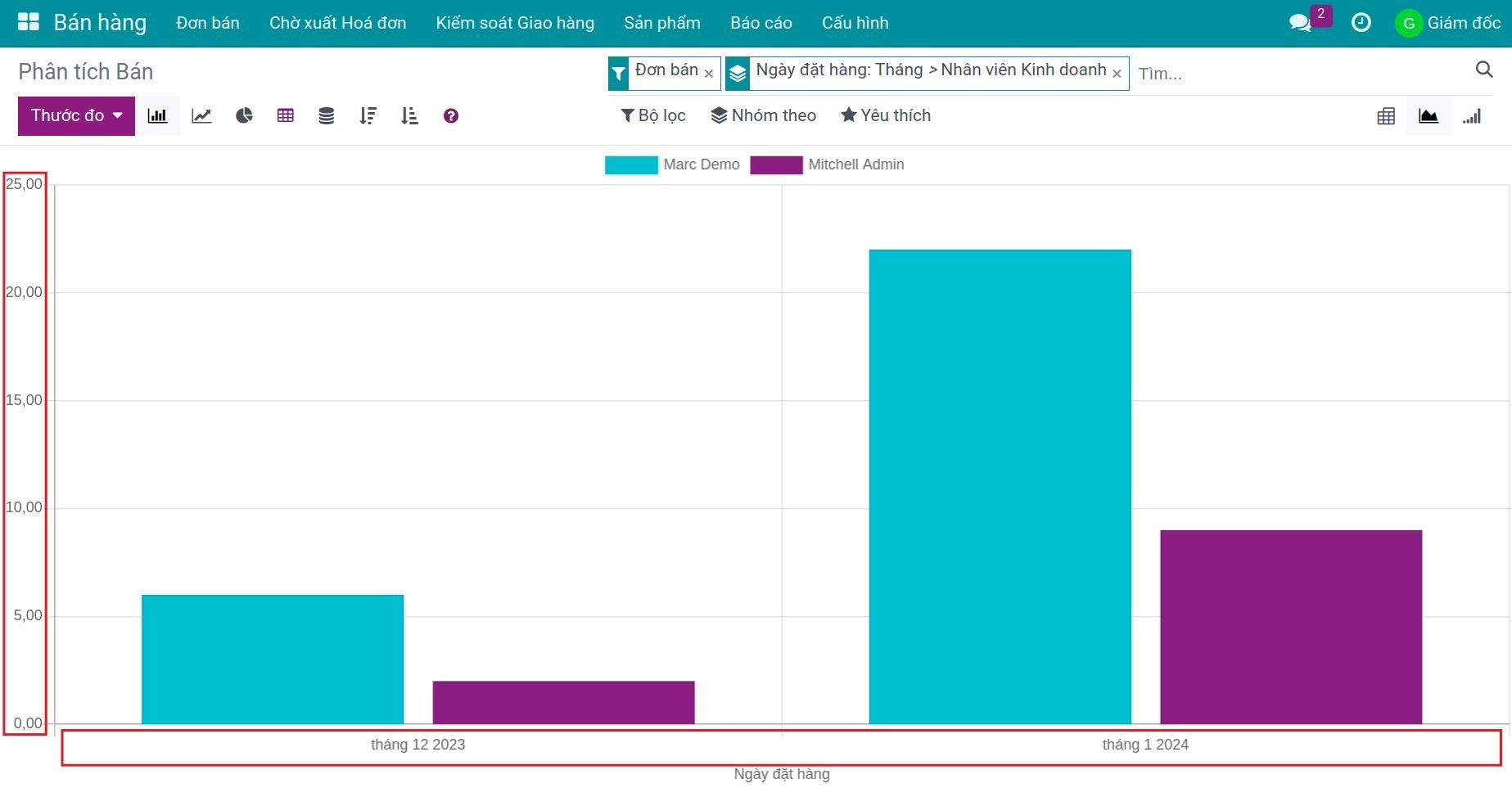Expand the Nhóm theo grouping menu
The height and width of the screenshot is (788, 1512).
click(763, 115)
